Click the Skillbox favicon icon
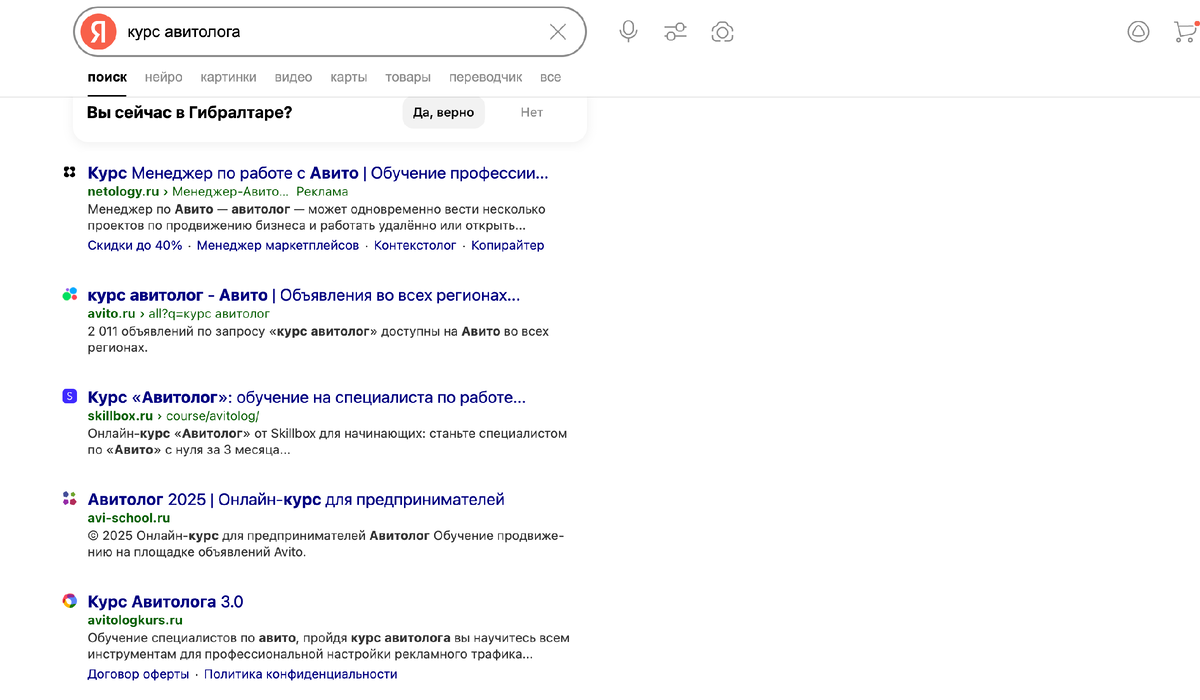Image resolution: width=1200 pixels, height=700 pixels. 69,396
